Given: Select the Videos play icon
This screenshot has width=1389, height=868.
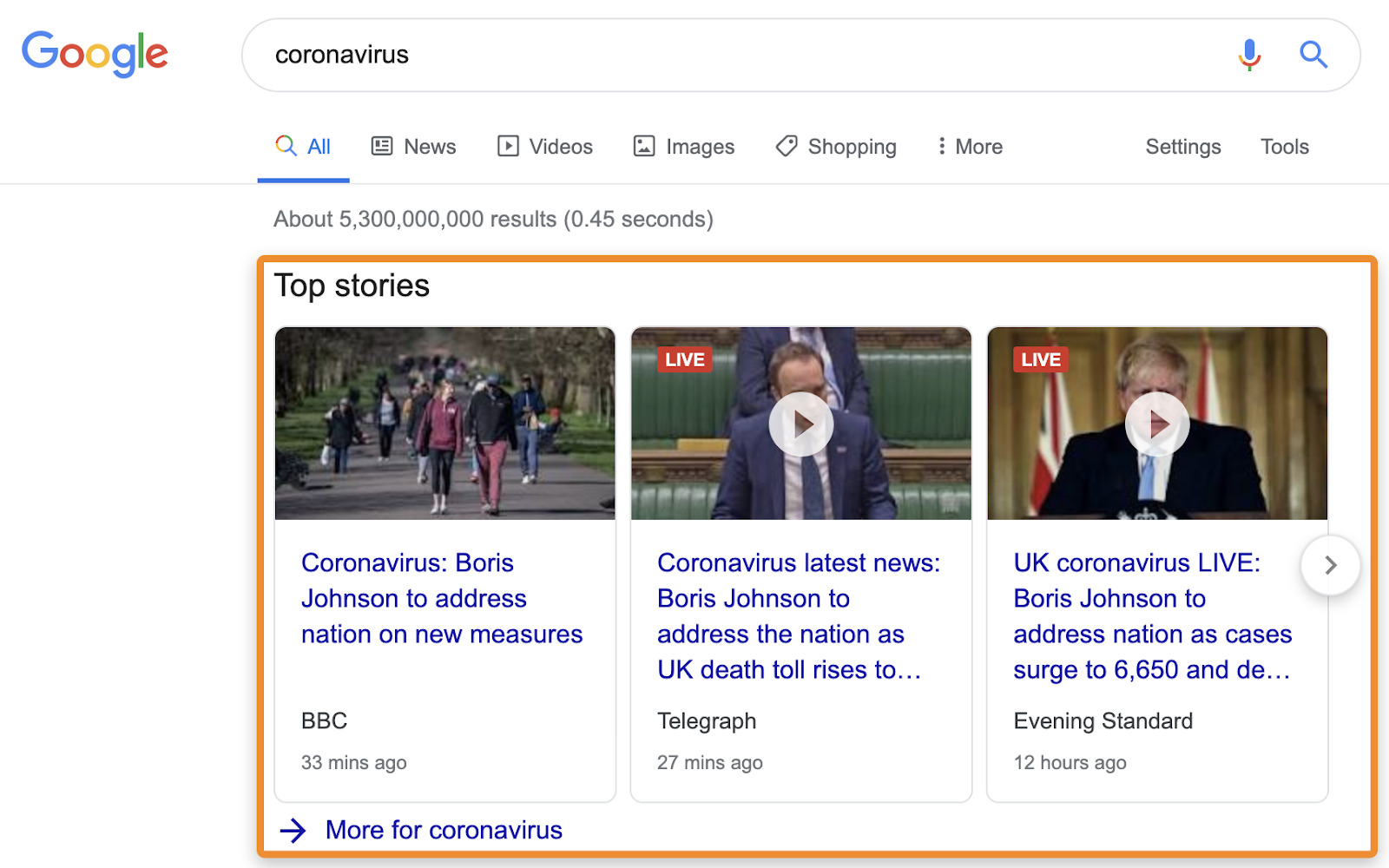Looking at the screenshot, I should point(508,146).
